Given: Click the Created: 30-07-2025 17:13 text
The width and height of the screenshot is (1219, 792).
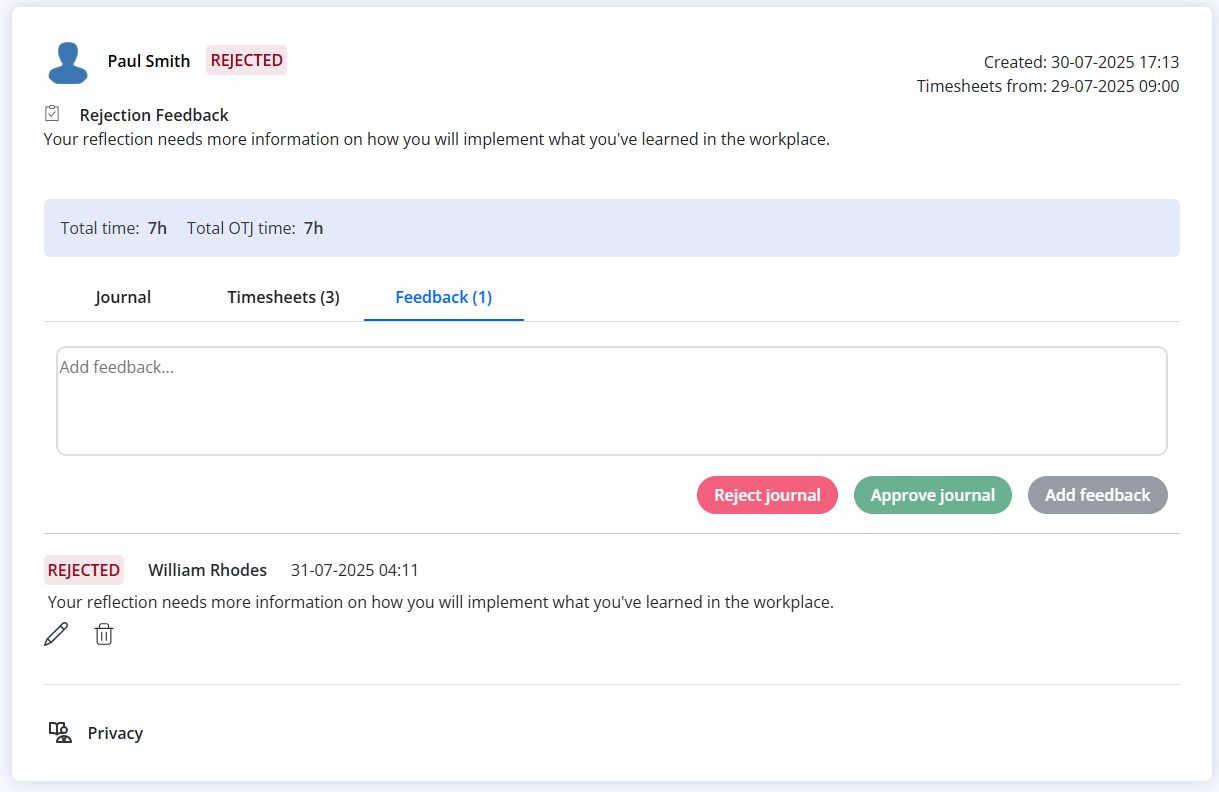Looking at the screenshot, I should click(1082, 62).
